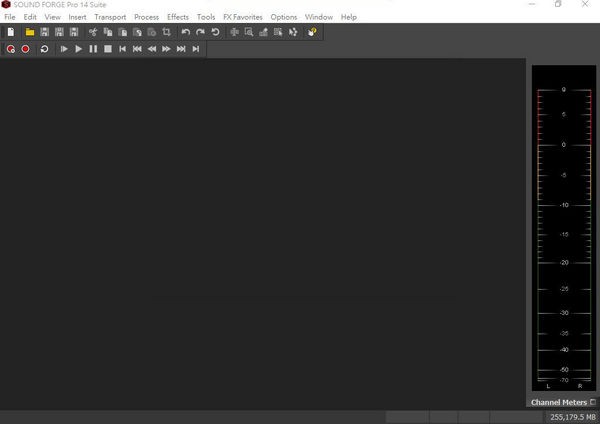
Task: Open the Window menu
Action: click(x=319, y=17)
